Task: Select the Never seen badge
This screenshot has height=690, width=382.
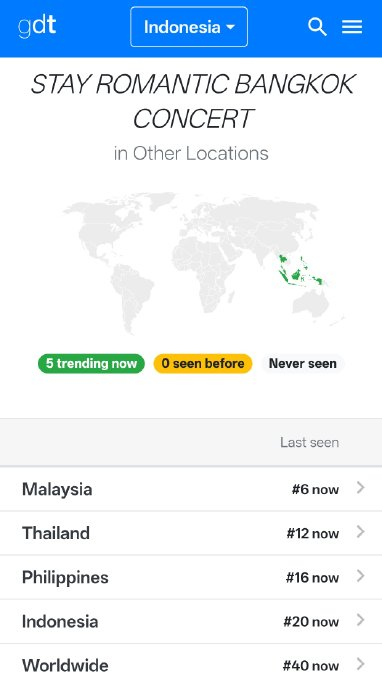Action: [x=303, y=363]
